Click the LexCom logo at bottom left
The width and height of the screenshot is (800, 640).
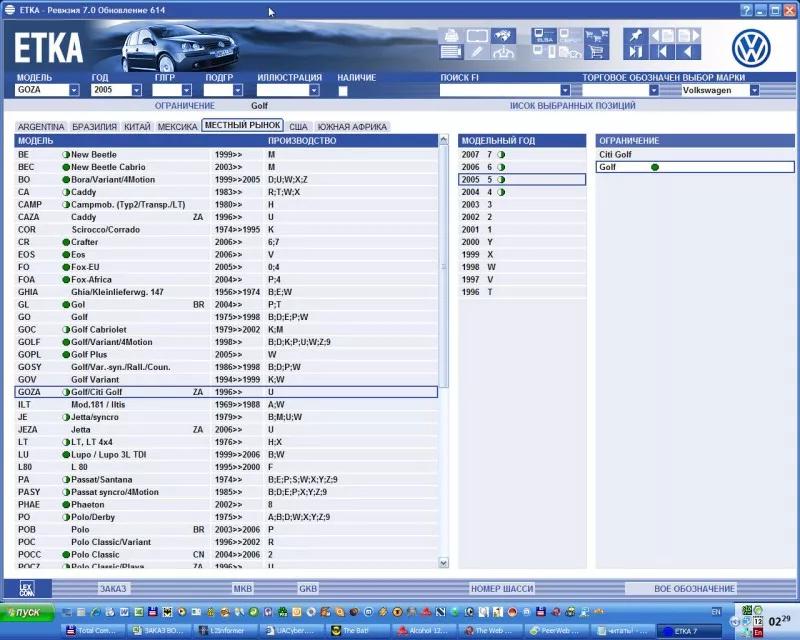pyautogui.click(x=28, y=588)
